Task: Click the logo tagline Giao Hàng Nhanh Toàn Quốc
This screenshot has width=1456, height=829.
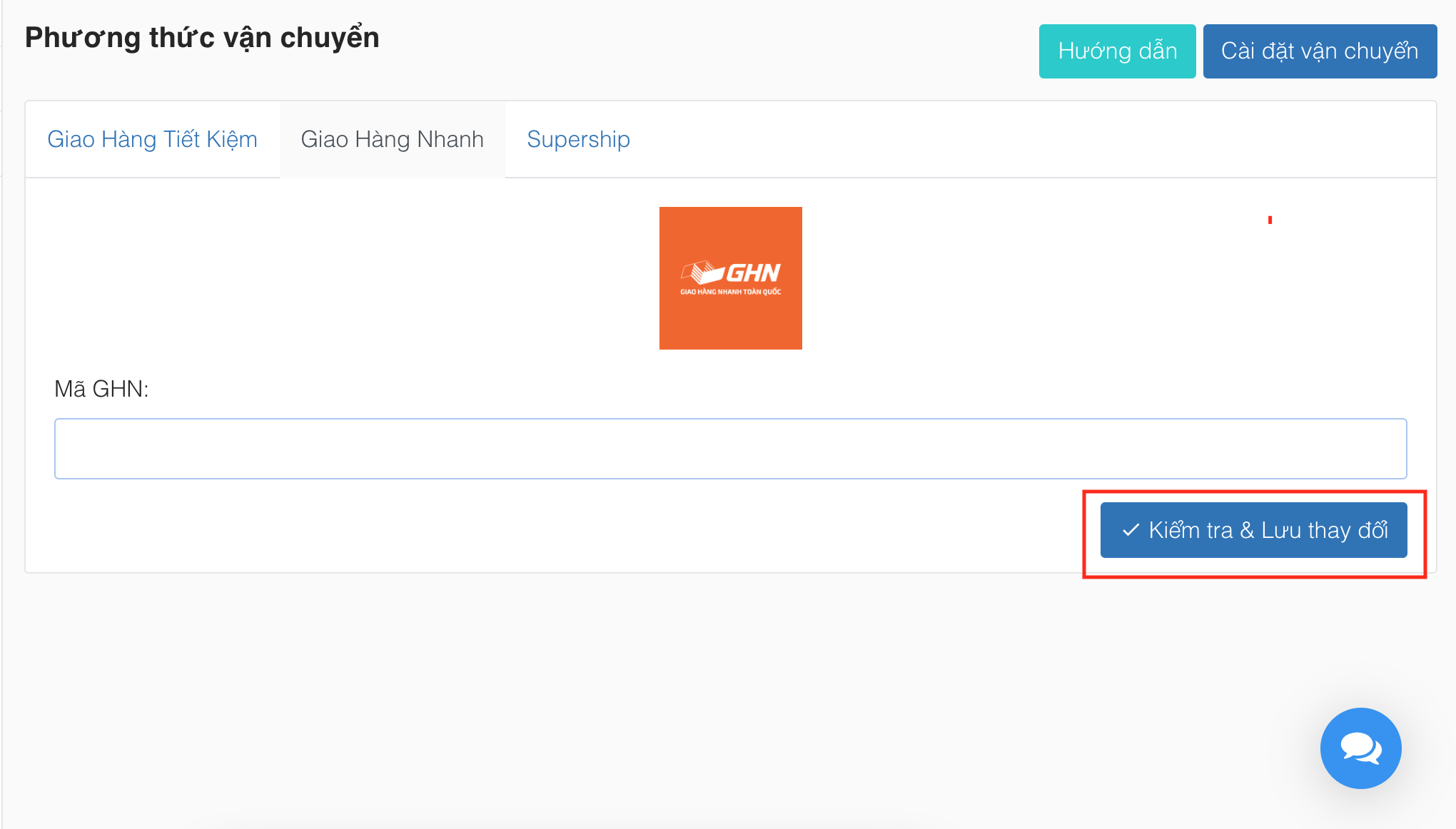Action: click(730, 292)
